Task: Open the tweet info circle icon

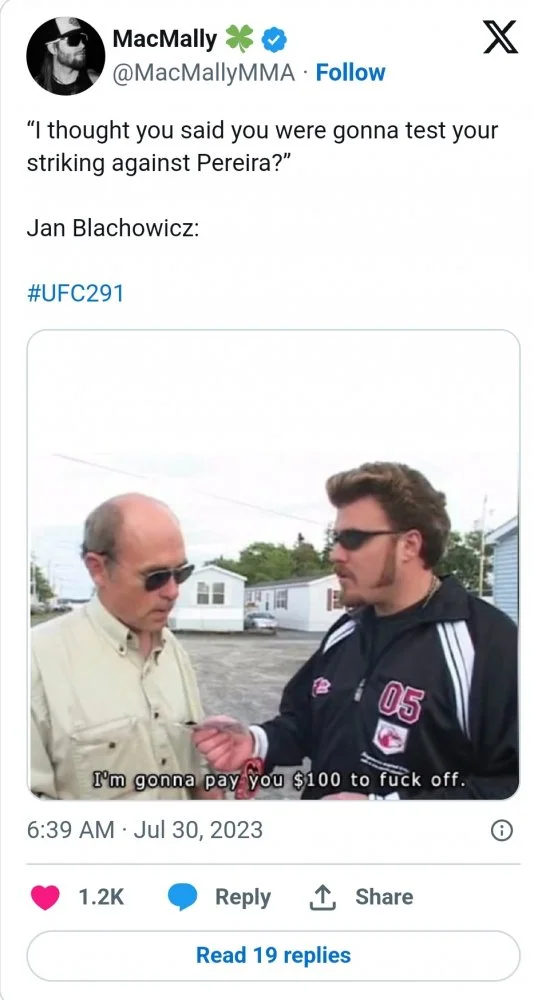Action: (501, 830)
